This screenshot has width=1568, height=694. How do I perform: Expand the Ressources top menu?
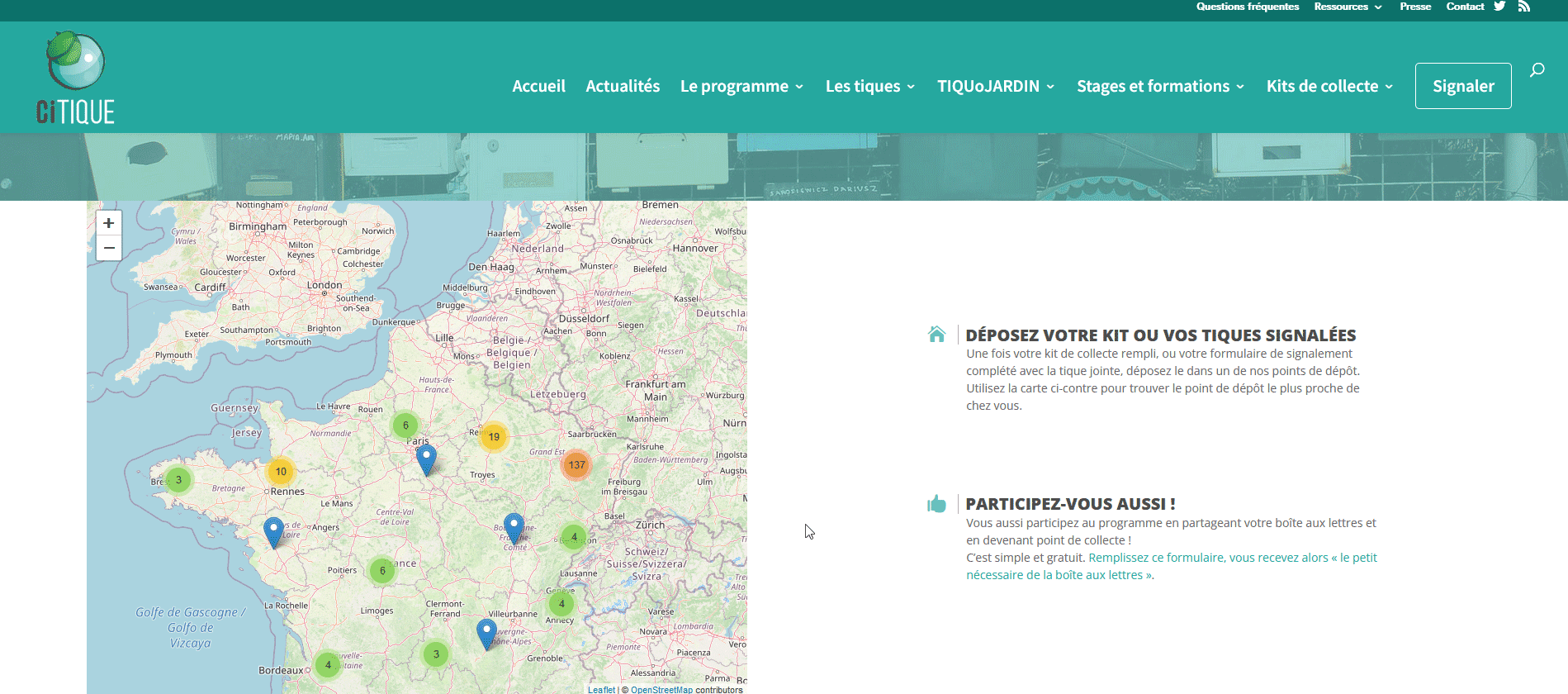click(x=1348, y=7)
